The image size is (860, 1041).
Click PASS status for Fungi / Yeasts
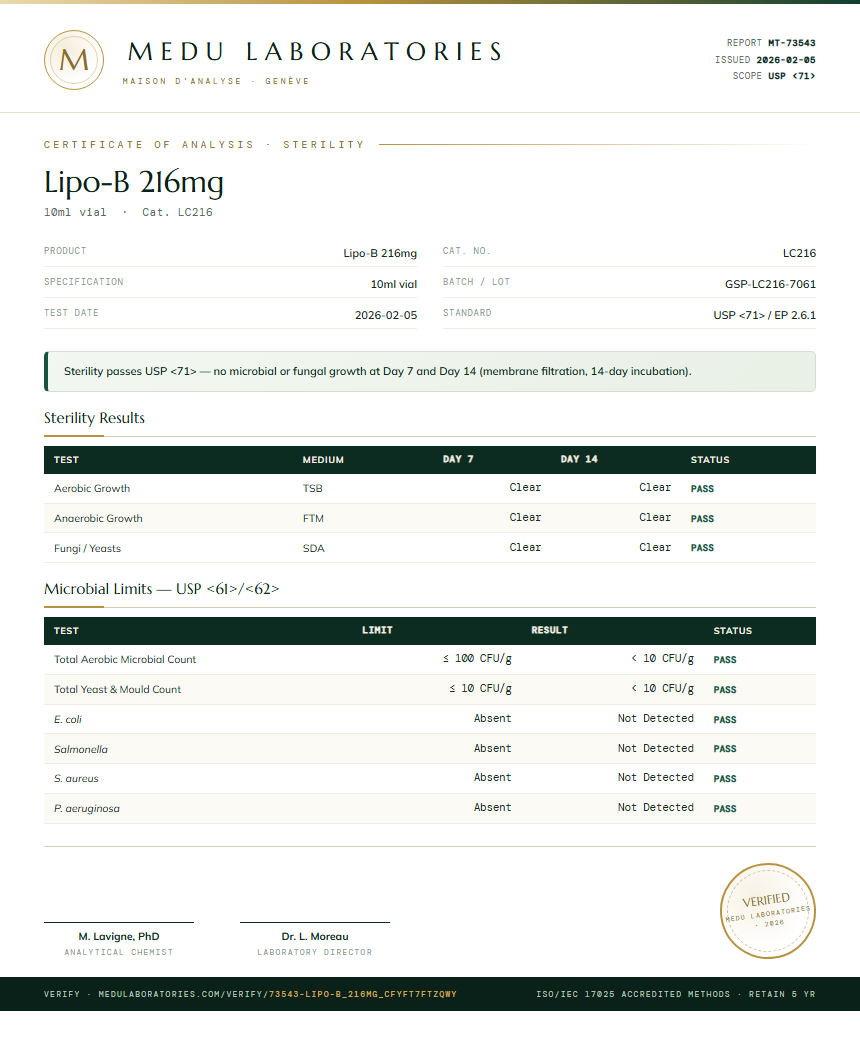[x=702, y=548]
